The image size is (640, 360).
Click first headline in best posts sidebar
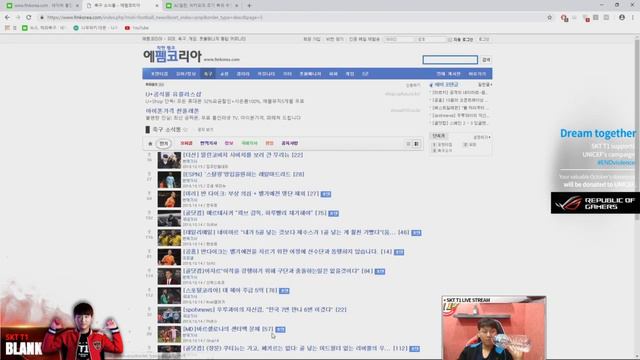click(x=460, y=93)
